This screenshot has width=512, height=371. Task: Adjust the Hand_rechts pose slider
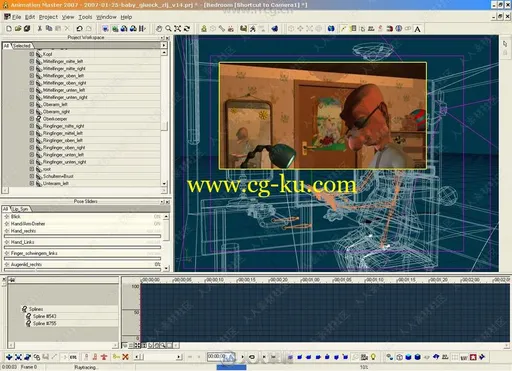tap(82, 236)
